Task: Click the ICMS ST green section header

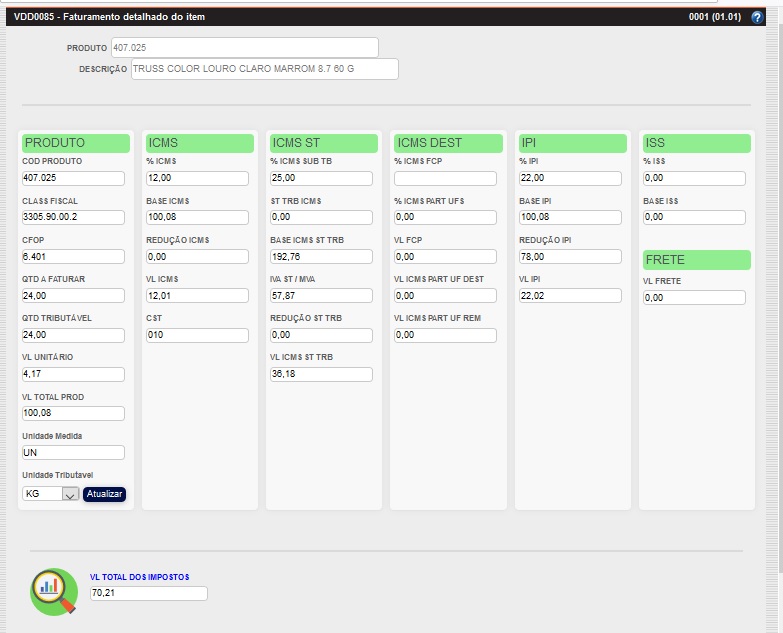Action: [x=324, y=143]
